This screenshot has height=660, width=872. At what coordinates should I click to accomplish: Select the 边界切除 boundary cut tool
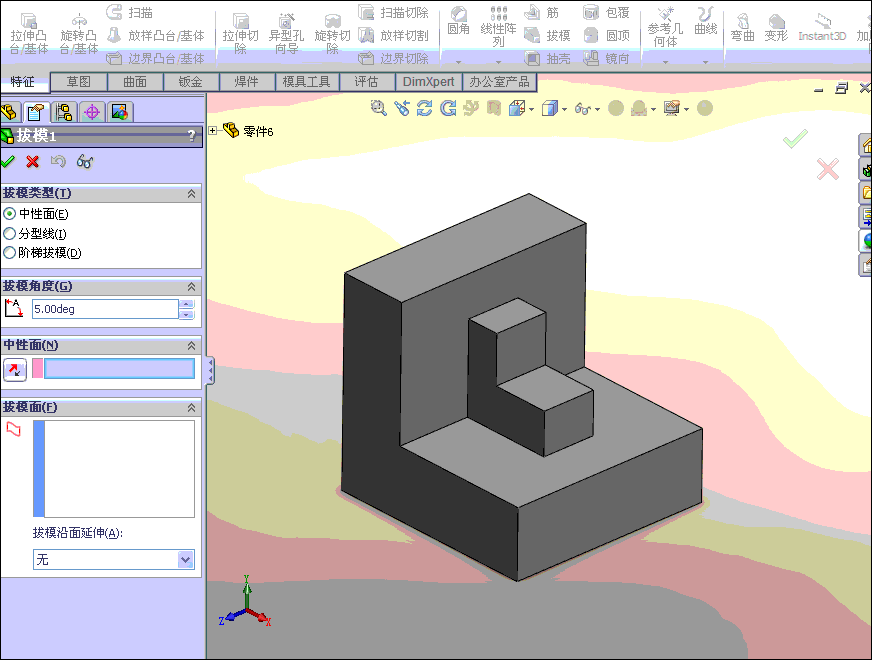click(394, 58)
